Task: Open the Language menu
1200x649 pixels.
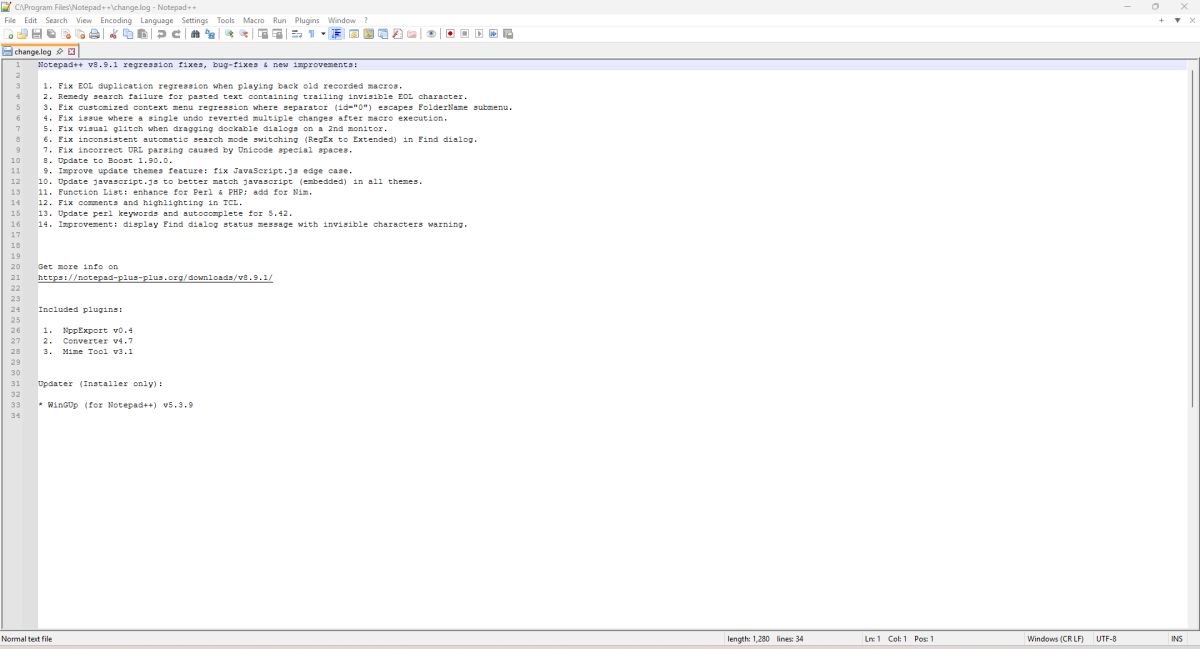Action: (x=157, y=20)
